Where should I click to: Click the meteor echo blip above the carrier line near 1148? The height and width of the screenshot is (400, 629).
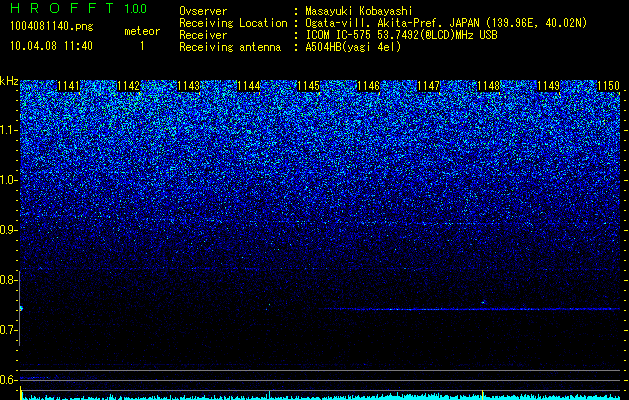click(483, 303)
